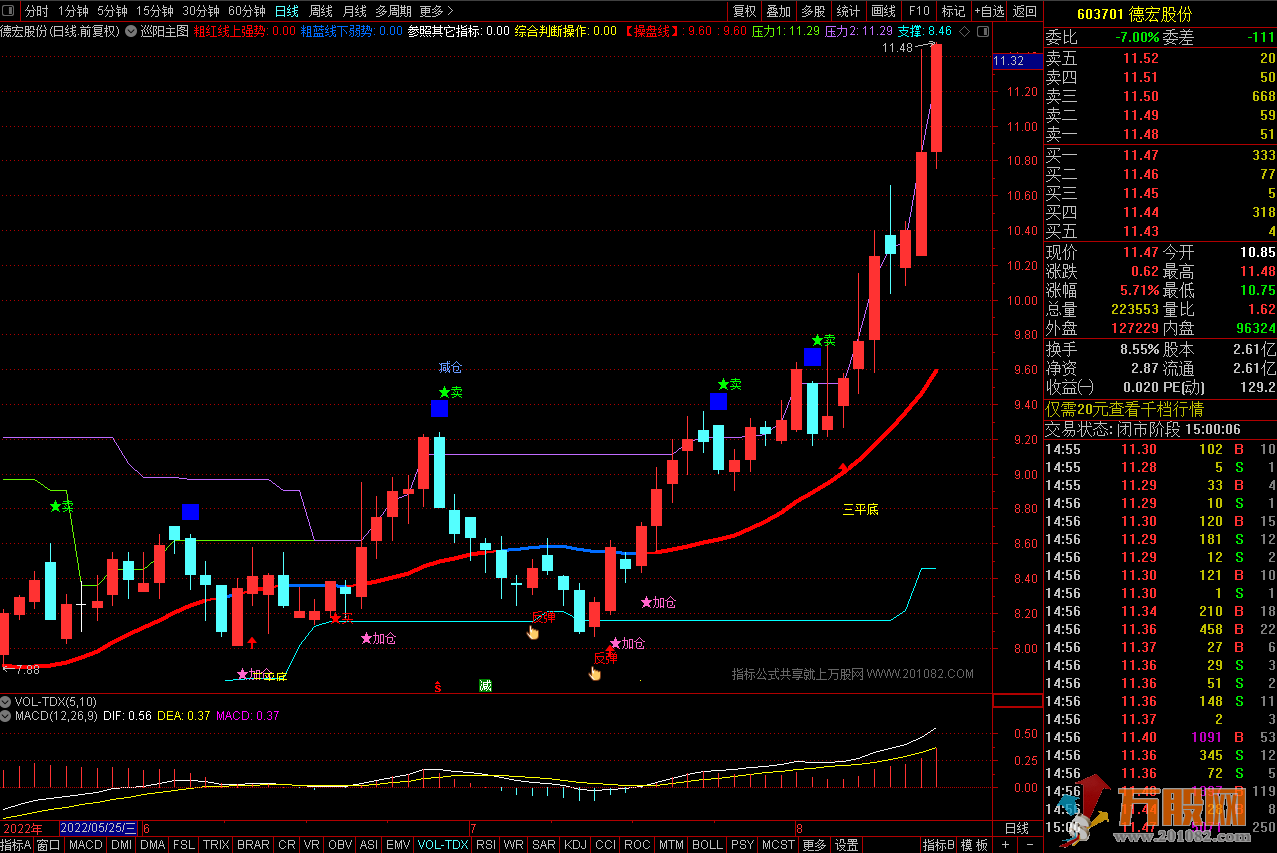Click the 减仓 label on chart

pyautogui.click(x=450, y=367)
